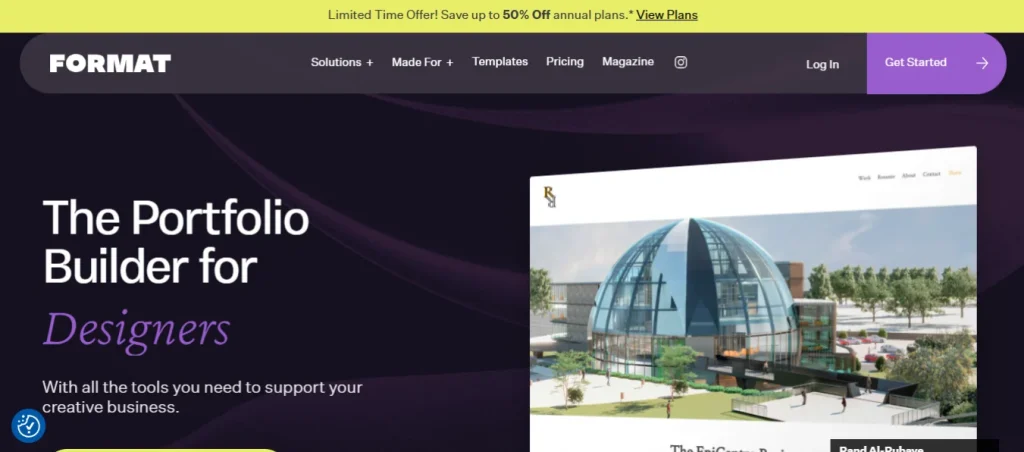
Task: Click the gold R monogram in the portfolio preview
Action: (x=550, y=197)
